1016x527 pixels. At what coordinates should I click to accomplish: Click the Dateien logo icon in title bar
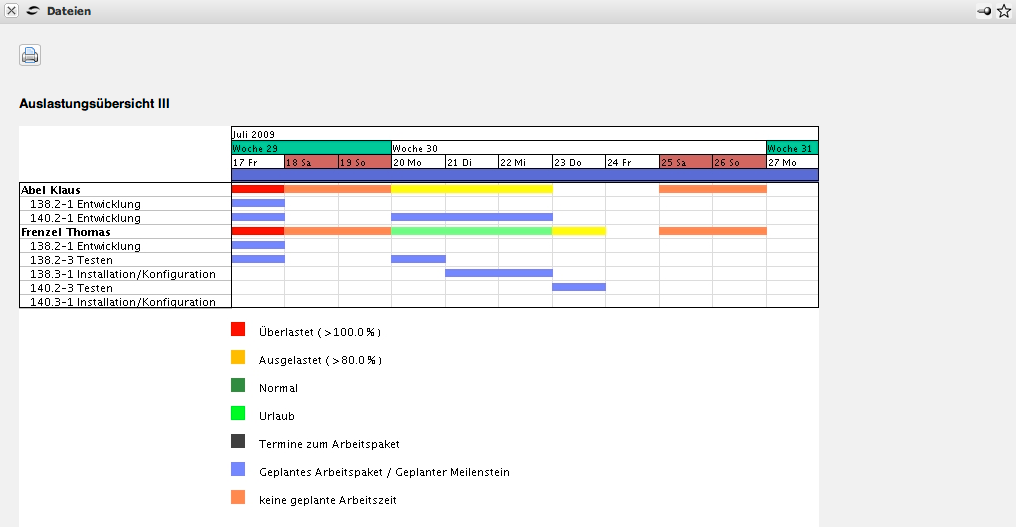tap(33, 11)
